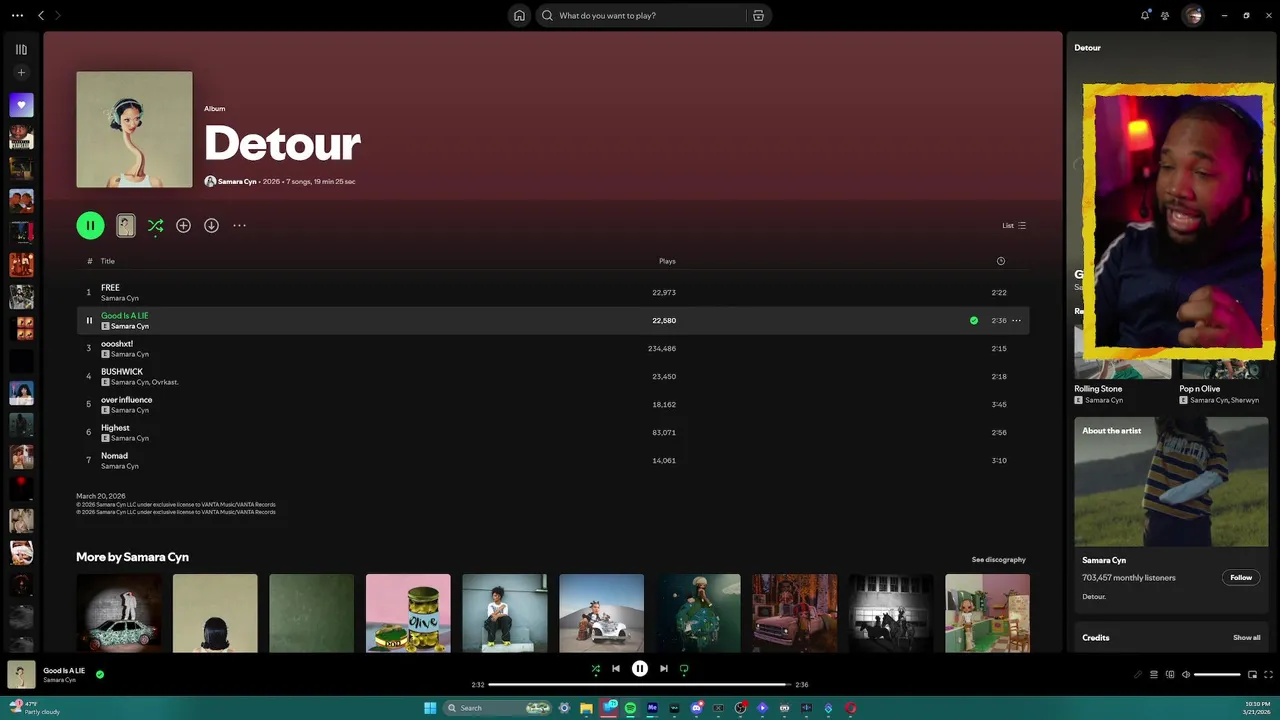Open more options for Good Is A LIE
Screen dimensions: 1280x720
[1016, 320]
